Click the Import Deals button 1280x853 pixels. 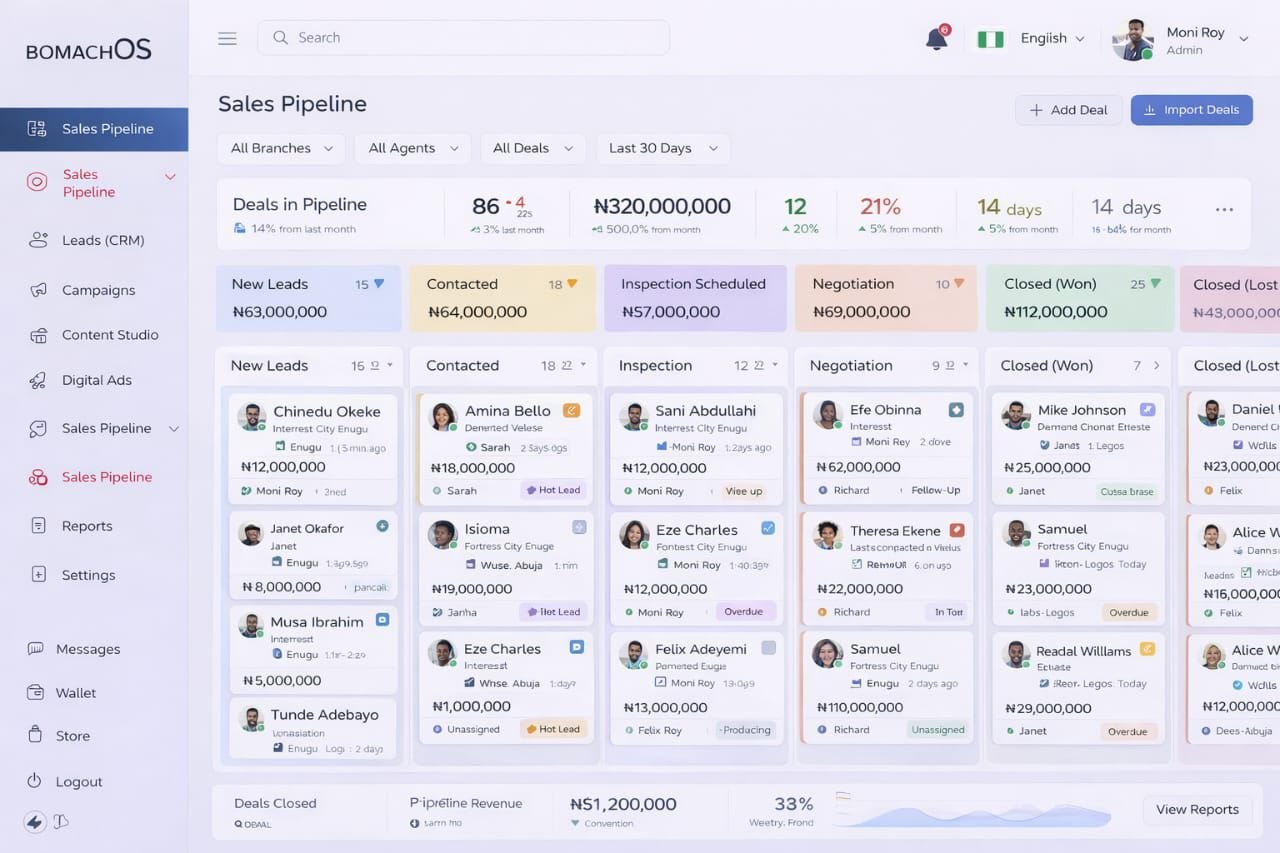1191,110
